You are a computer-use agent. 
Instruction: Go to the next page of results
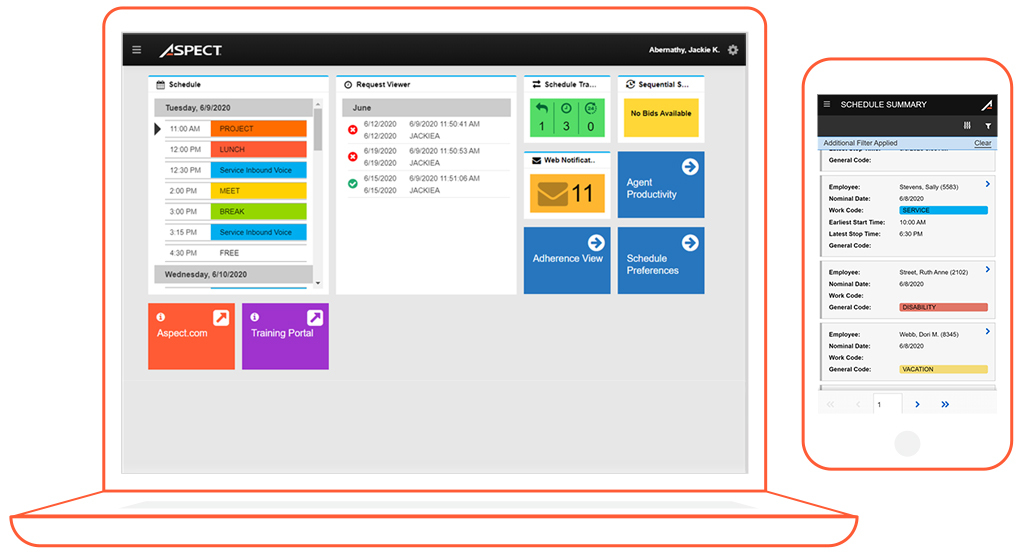pos(917,404)
